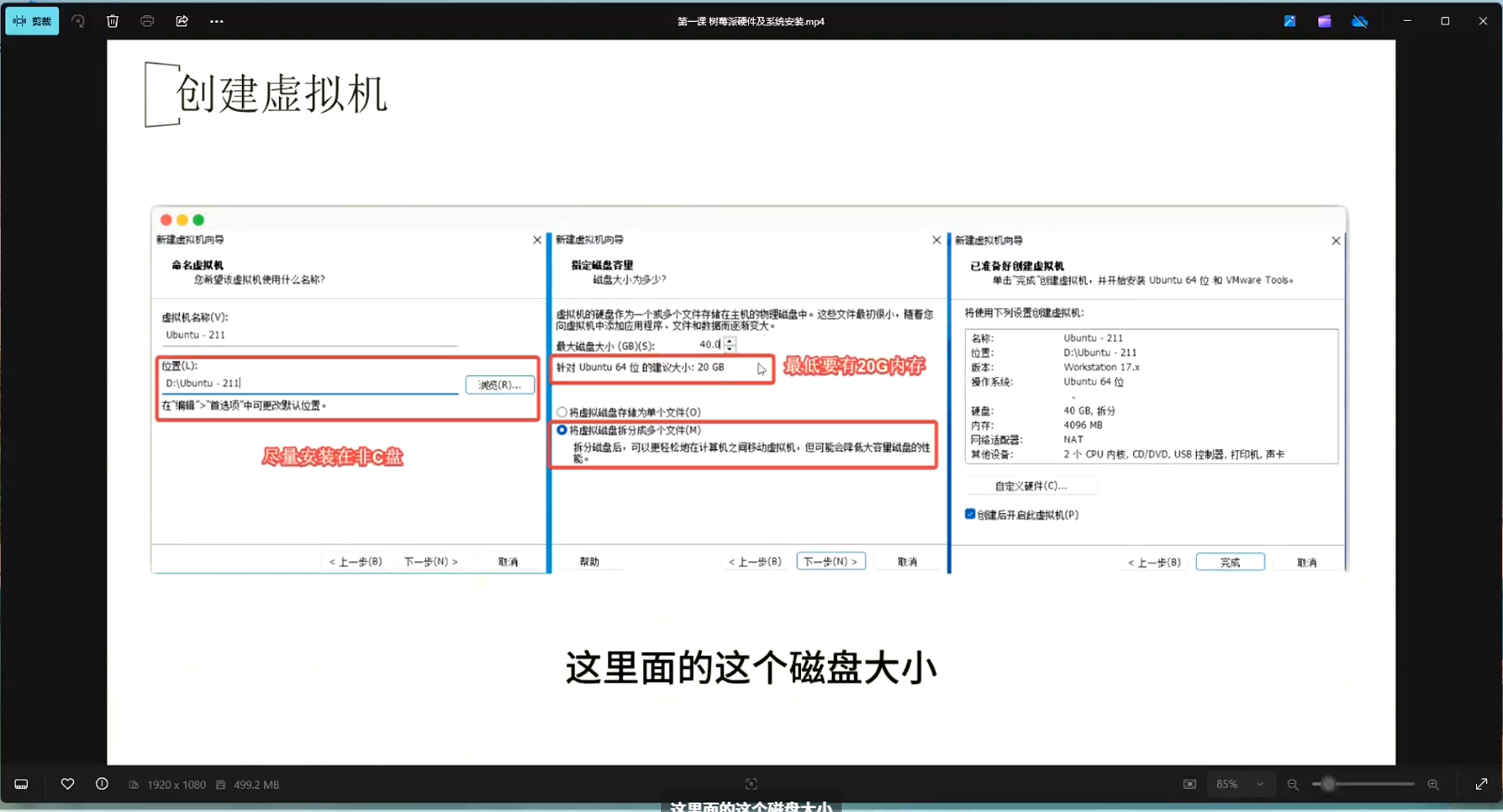The width and height of the screenshot is (1503, 812).
Task: Click the 完成 finish button
Action: click(1230, 562)
